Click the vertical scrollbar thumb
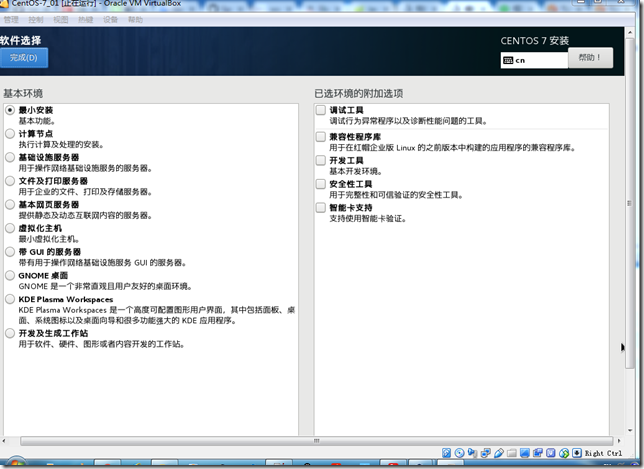Image resolution: width=644 pixels, height=469 pixels. 630,203
